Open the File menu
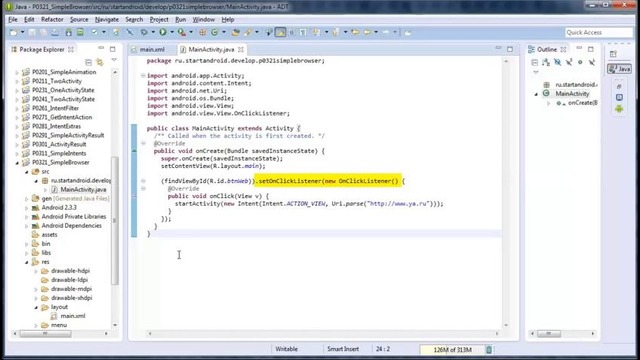This screenshot has width=640, height=360. coord(13,19)
